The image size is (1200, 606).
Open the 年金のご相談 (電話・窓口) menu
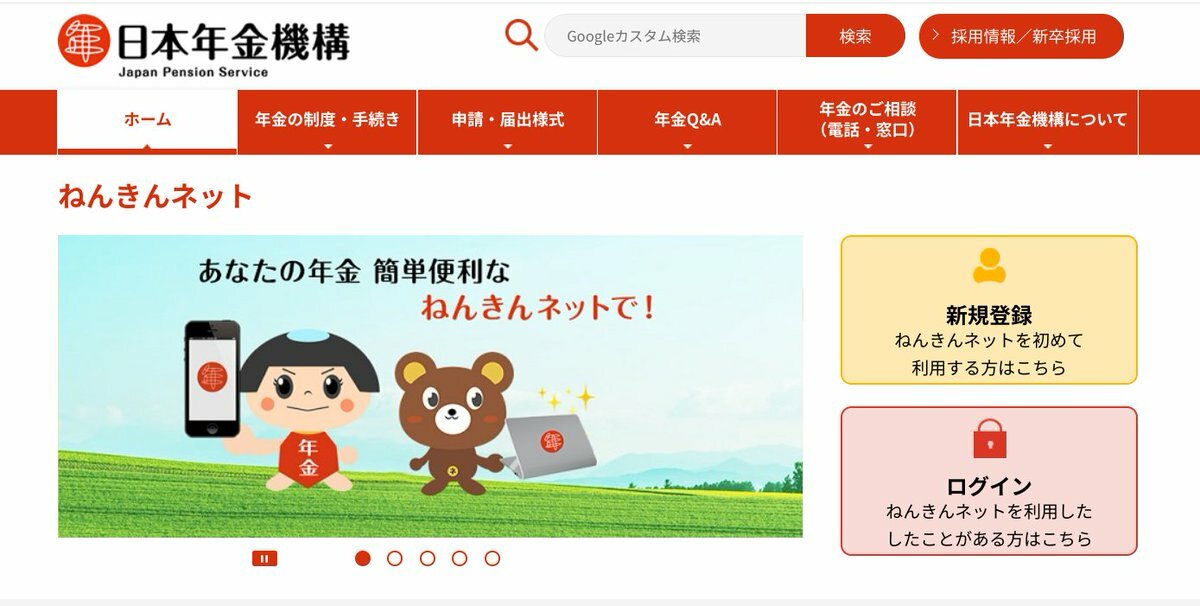tap(867, 122)
